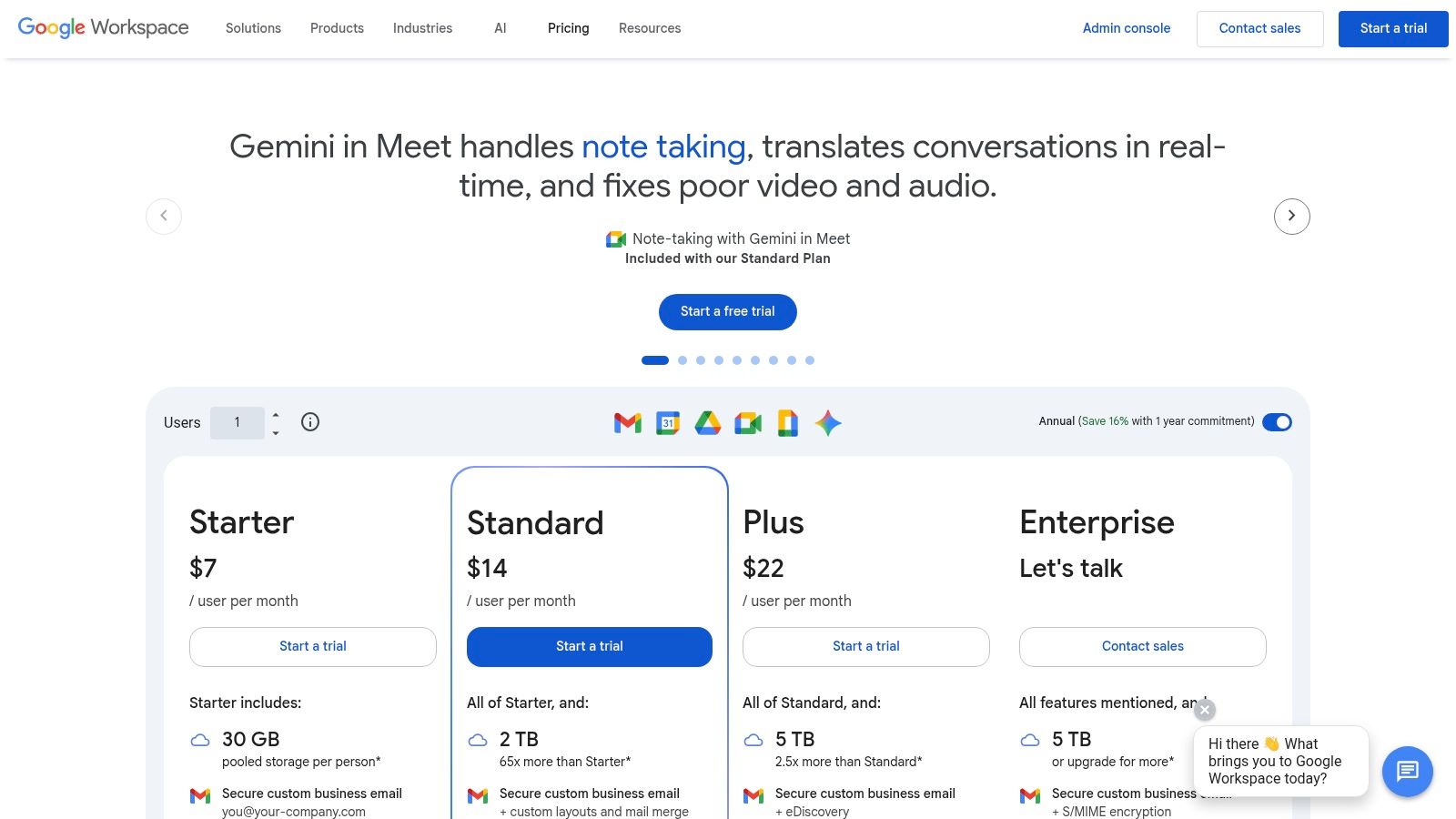Open the Google Drive icon
Screen dimensions: 1456x819
click(708, 422)
